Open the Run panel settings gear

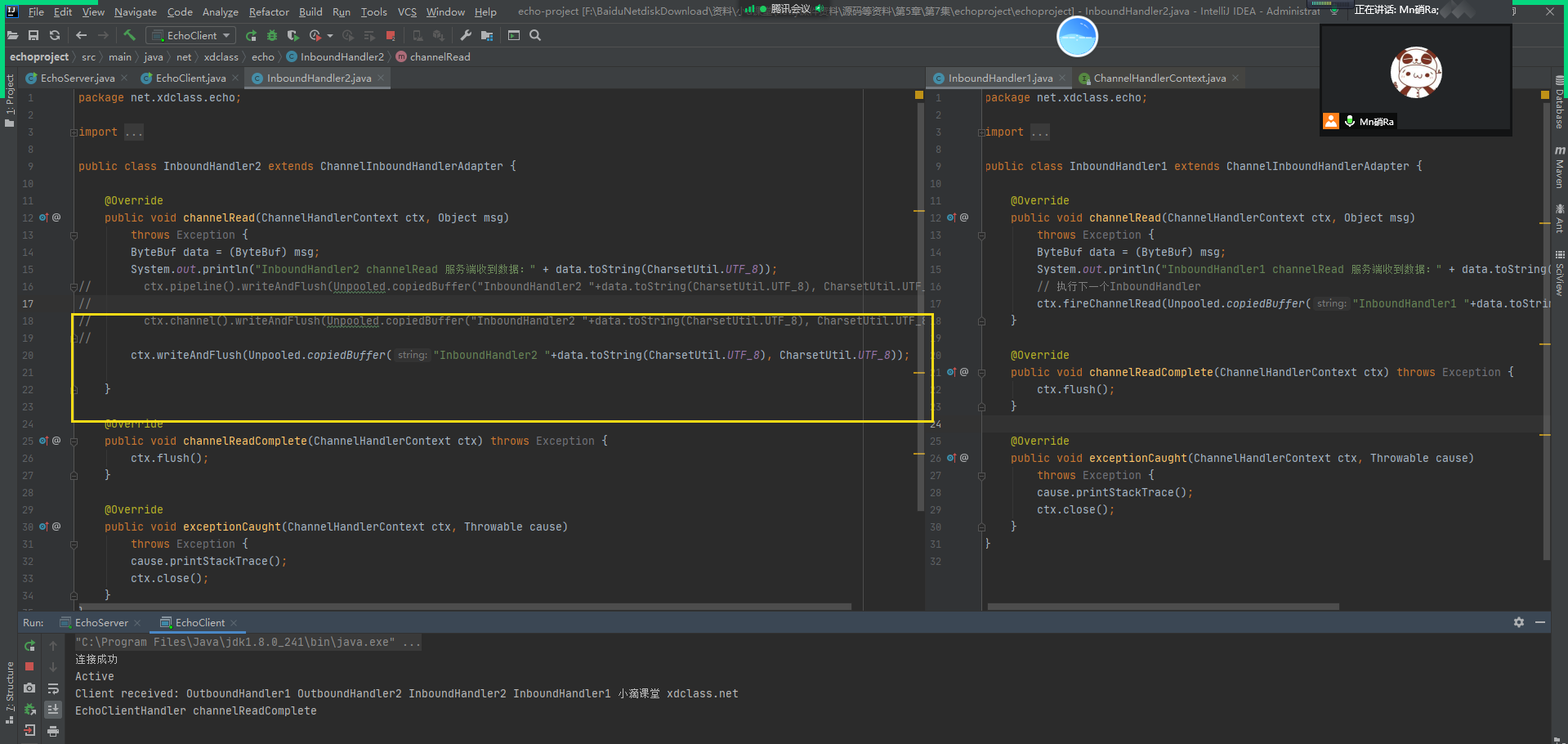(x=1518, y=622)
